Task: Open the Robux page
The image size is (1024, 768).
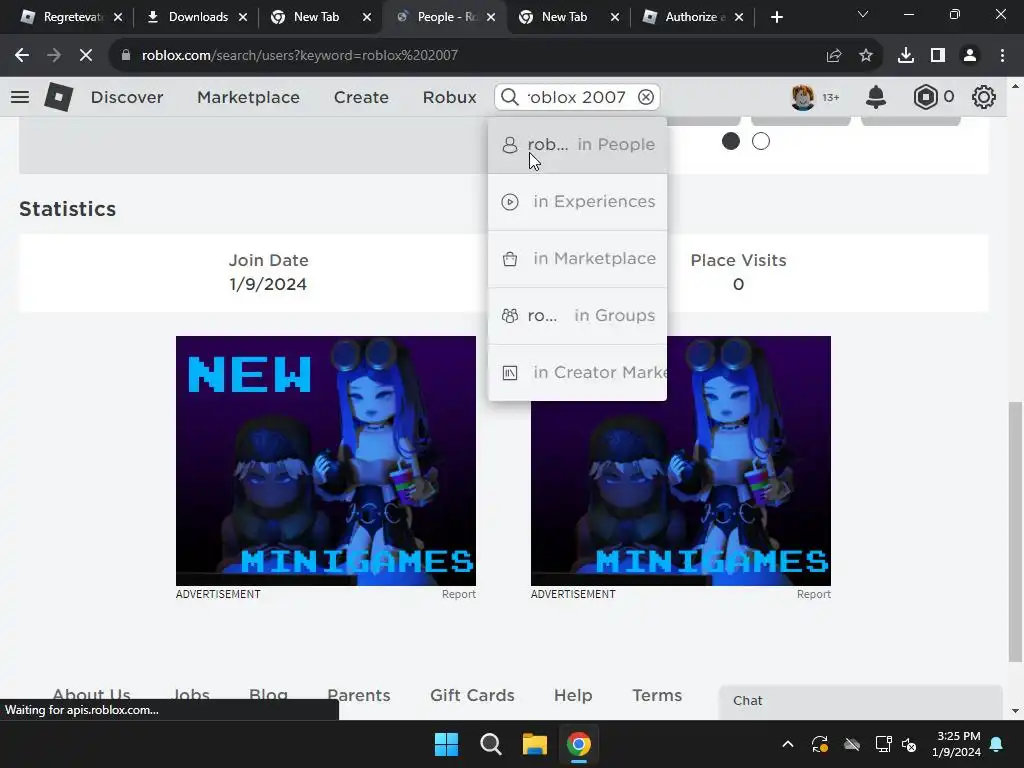Action: pyautogui.click(x=449, y=97)
